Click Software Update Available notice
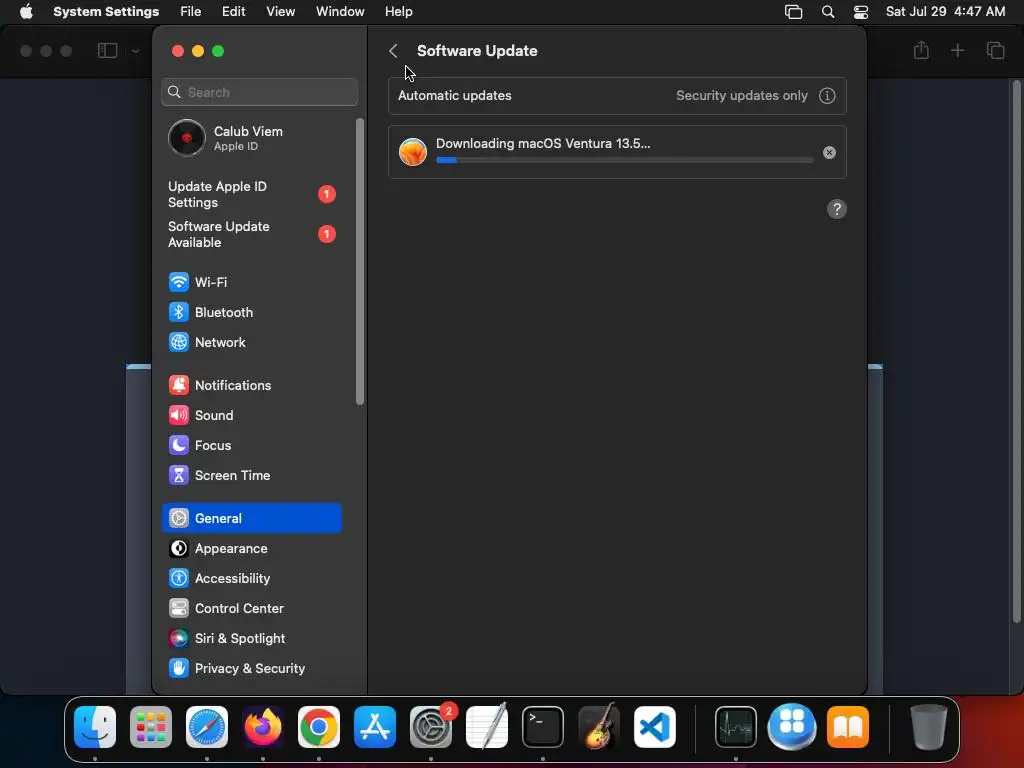This screenshot has height=768, width=1024. click(251, 234)
